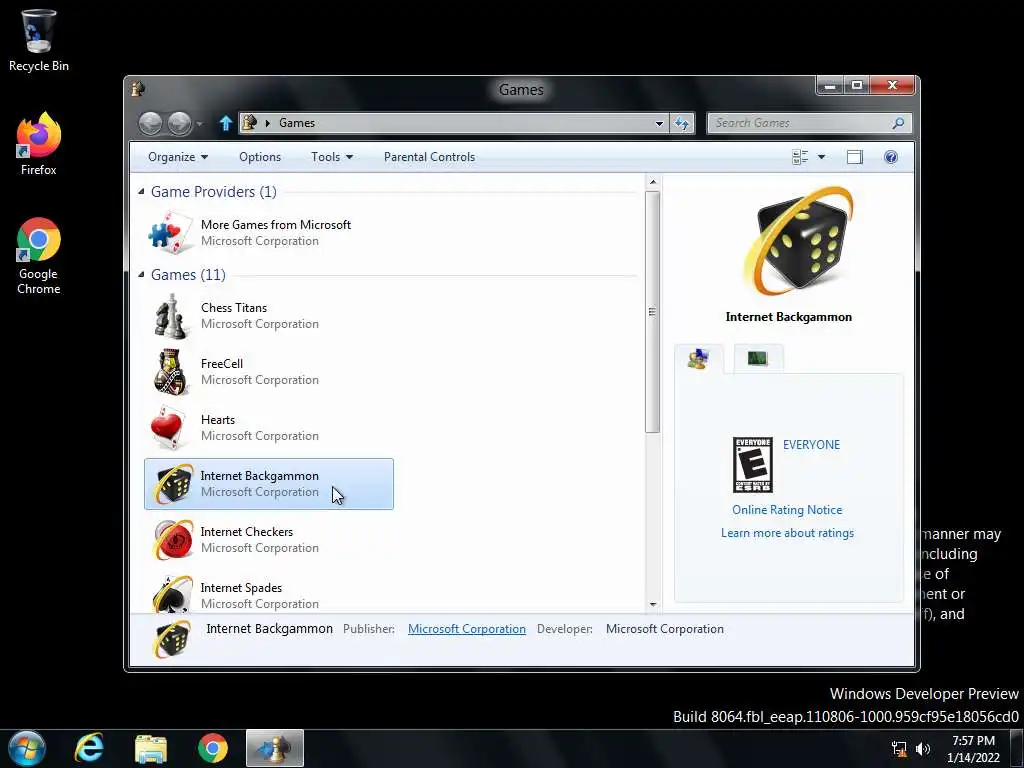Collapse the Game Providers group

141,191
